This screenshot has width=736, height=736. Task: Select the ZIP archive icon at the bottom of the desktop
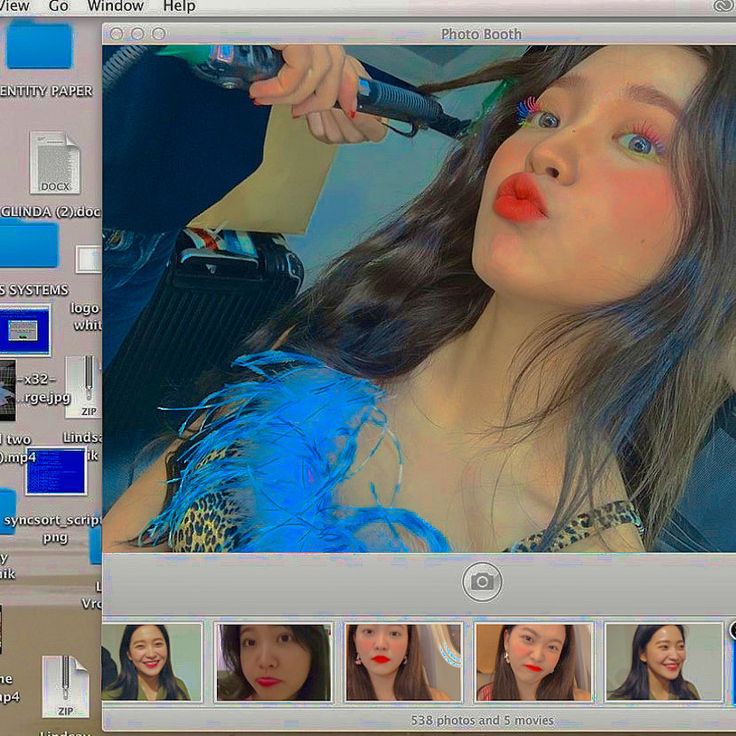coord(65,687)
